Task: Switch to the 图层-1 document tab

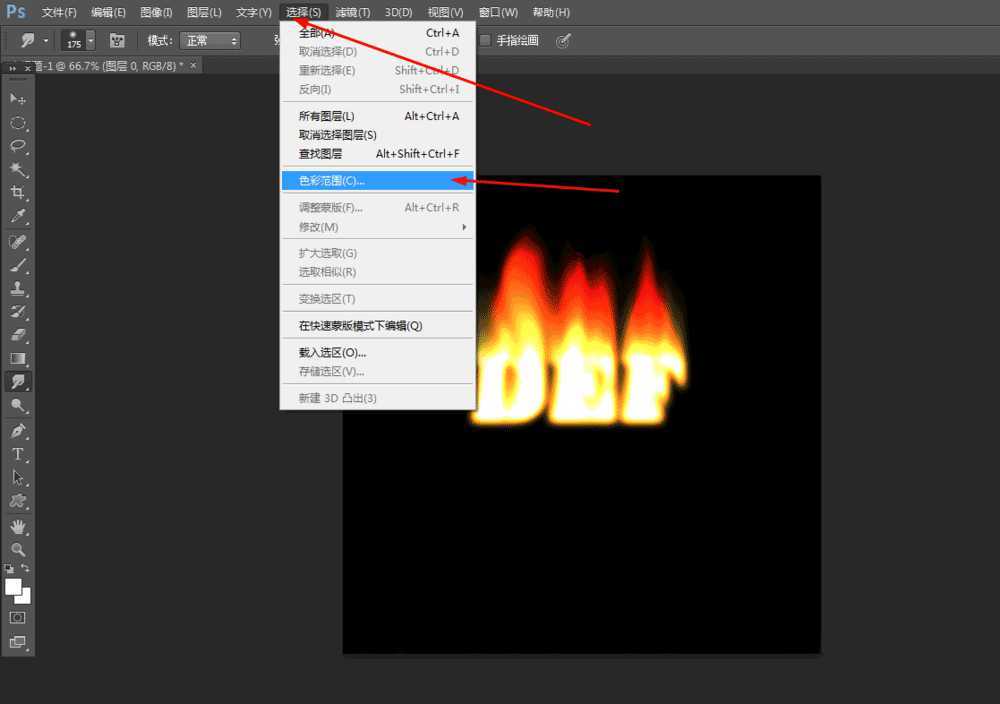Action: click(95, 65)
